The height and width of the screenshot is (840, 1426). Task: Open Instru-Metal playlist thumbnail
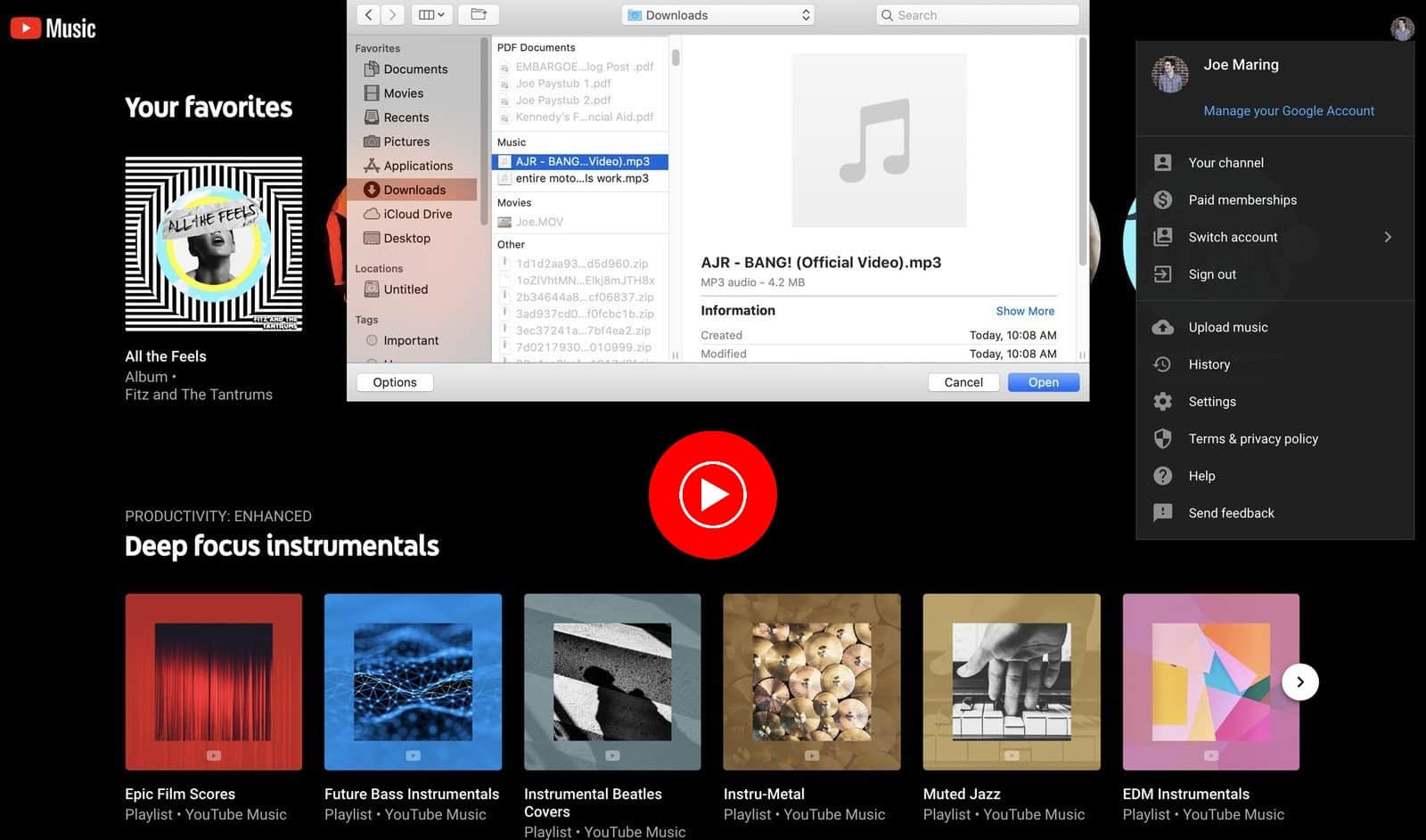[x=812, y=682]
